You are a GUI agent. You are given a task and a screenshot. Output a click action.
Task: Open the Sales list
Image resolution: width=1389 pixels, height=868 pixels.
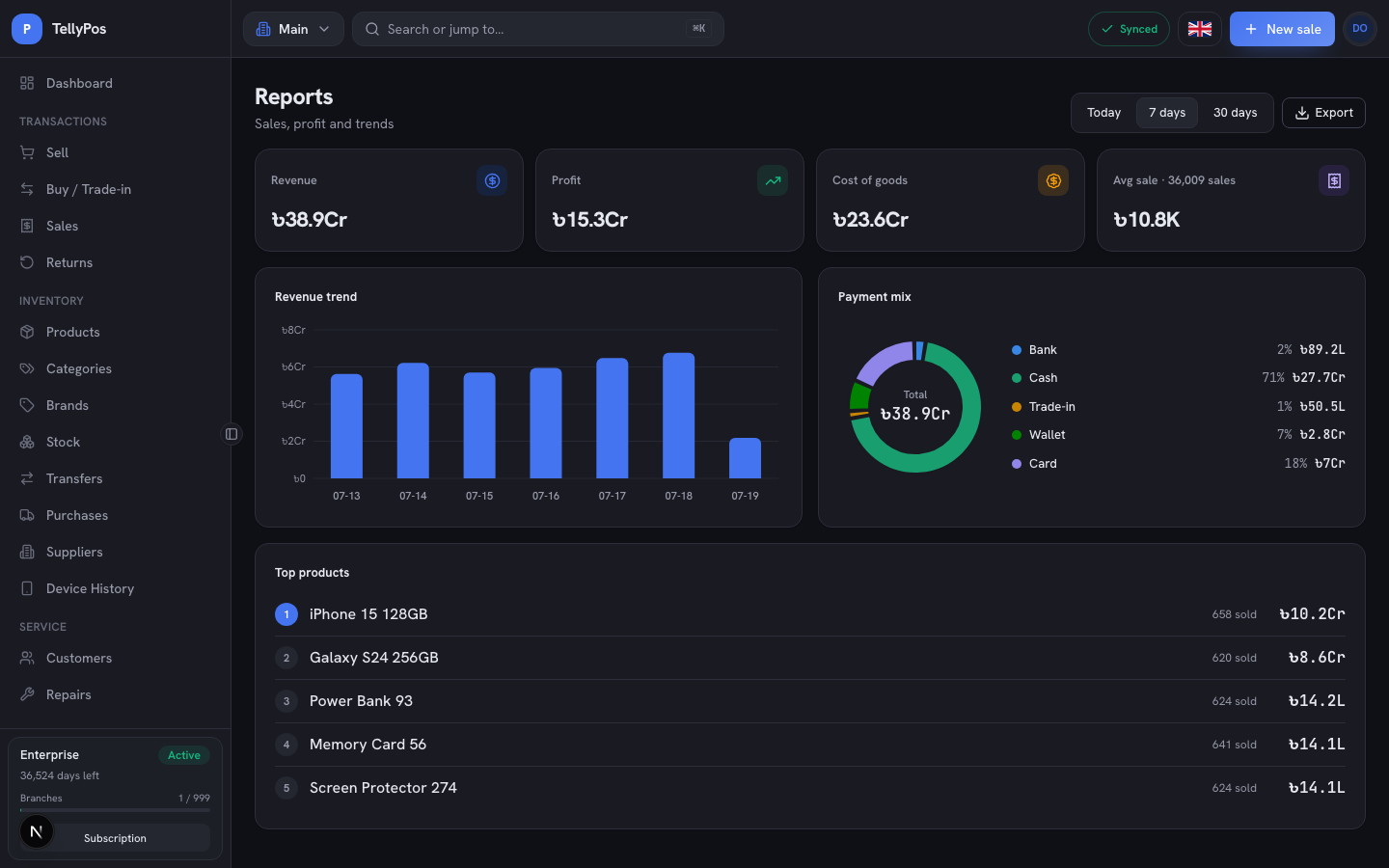click(115, 226)
